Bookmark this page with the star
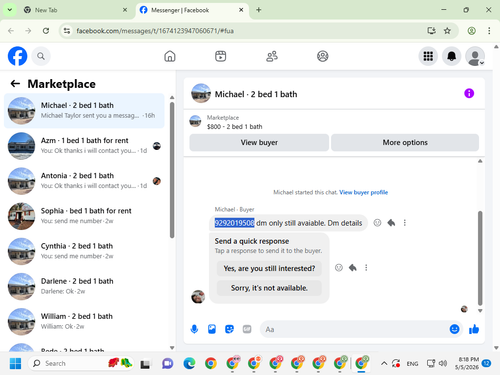This screenshot has width=500, height=375. pyautogui.click(x=447, y=31)
